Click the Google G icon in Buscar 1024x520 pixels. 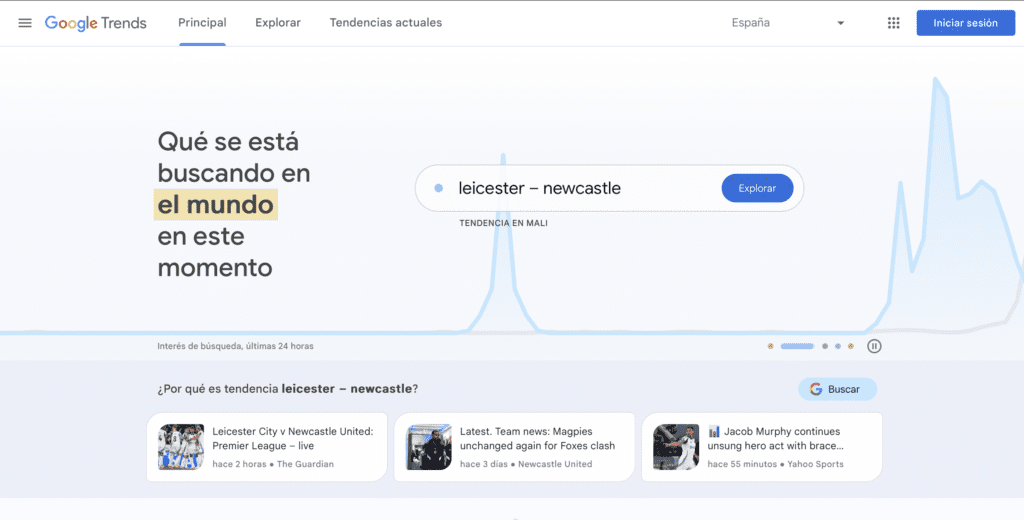tap(816, 389)
